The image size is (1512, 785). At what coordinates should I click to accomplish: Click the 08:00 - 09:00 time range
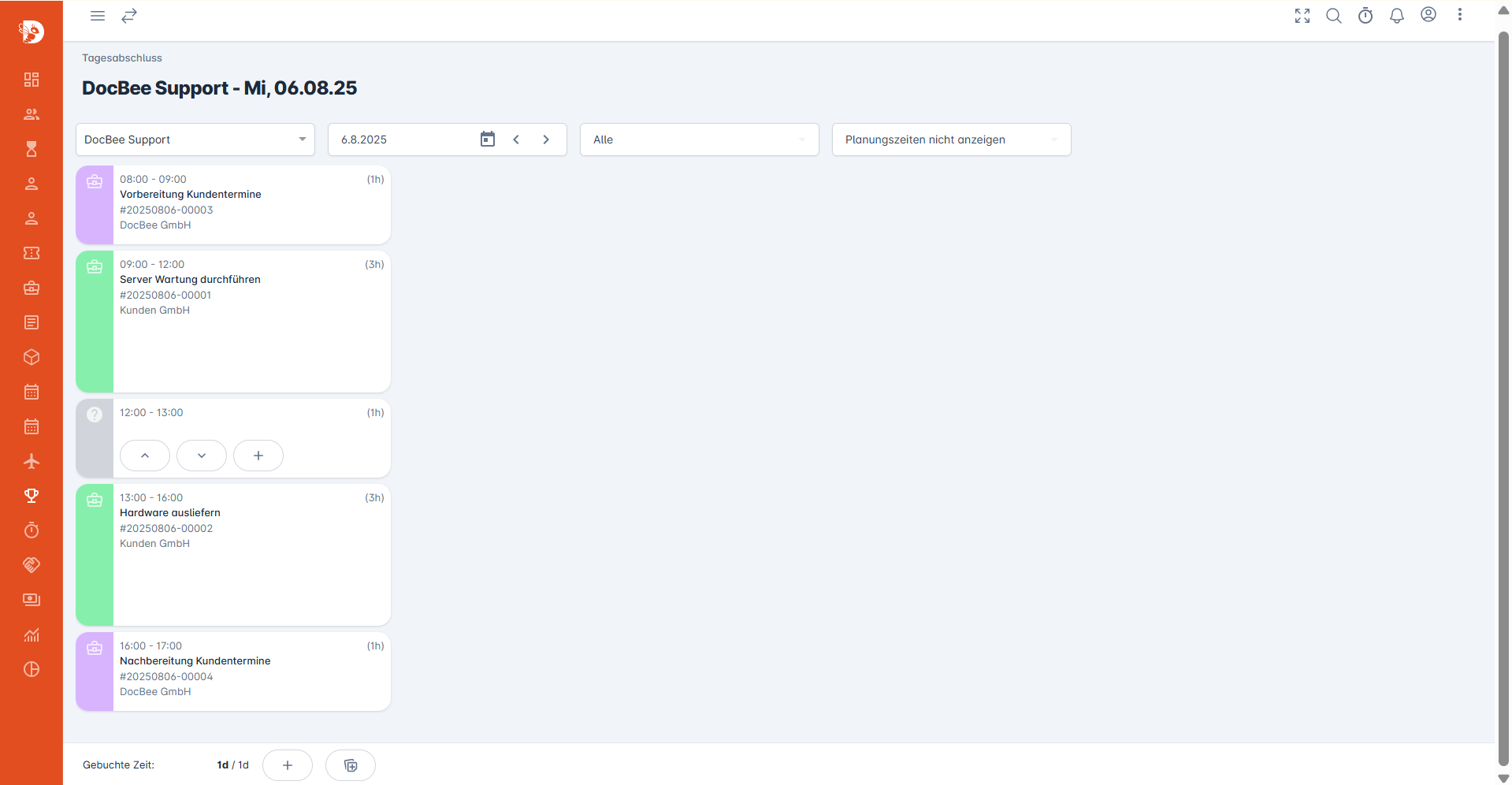point(153,180)
